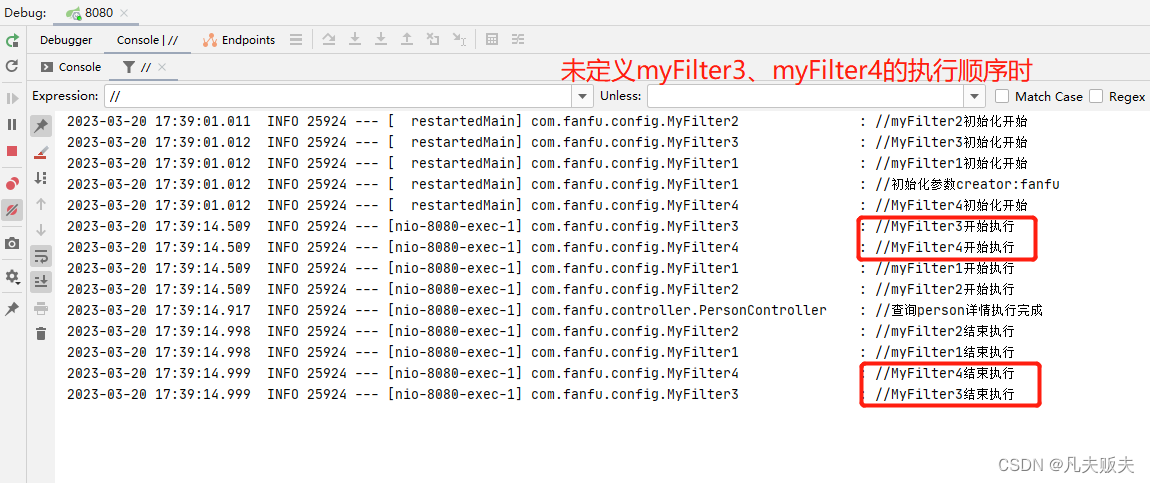1150x483 pixels.
Task: Click the Up arrow in console gutter
Action: pos(41,204)
